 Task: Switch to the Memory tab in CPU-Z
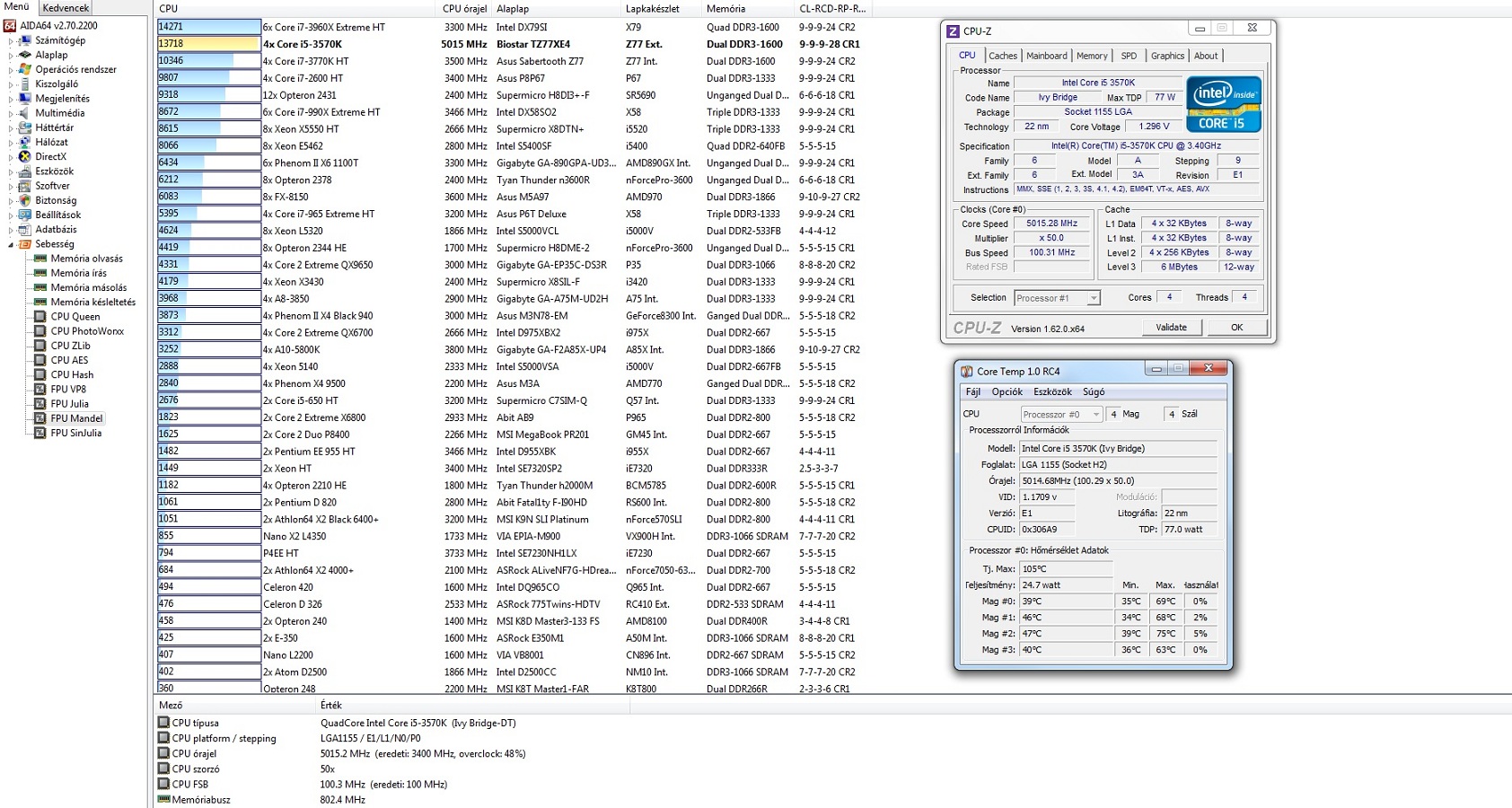coord(1092,56)
